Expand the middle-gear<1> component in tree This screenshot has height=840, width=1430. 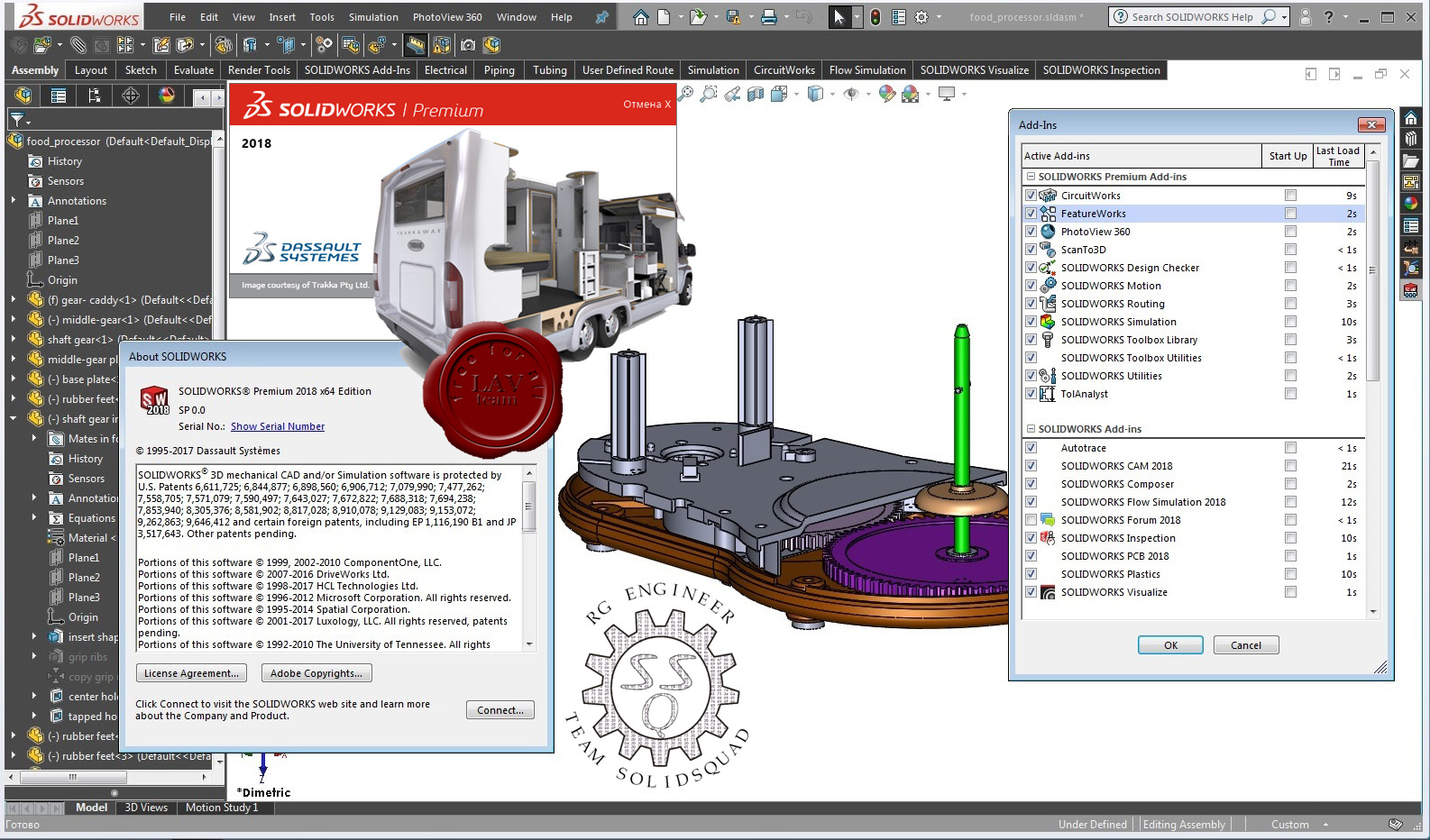(14, 319)
